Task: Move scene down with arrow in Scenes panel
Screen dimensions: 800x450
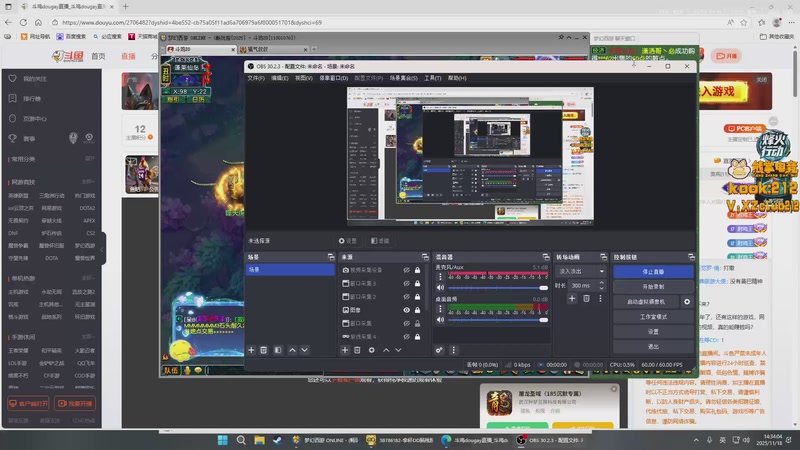Action: coord(305,350)
